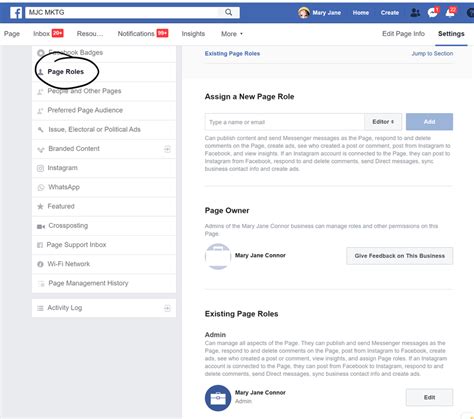Click the Facebook Badges icon
The image size is (474, 419).
41,53
